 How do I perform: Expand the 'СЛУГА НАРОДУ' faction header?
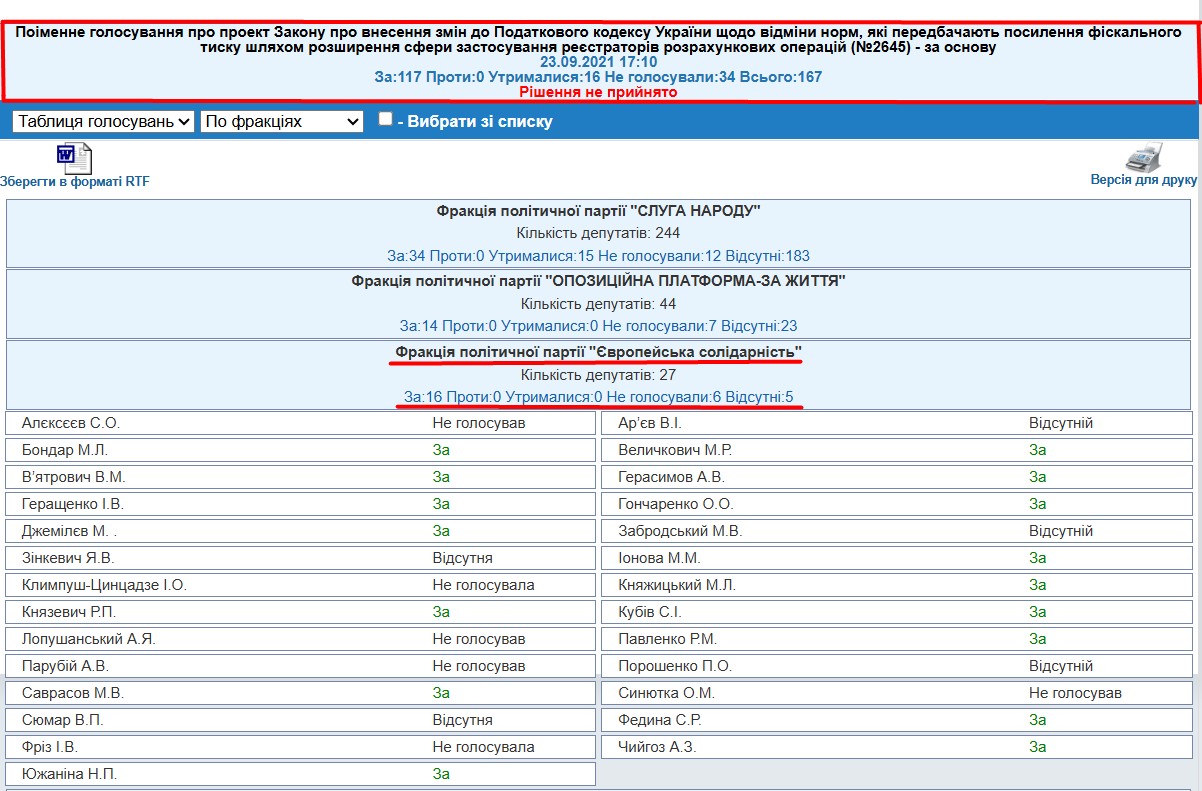[599, 211]
